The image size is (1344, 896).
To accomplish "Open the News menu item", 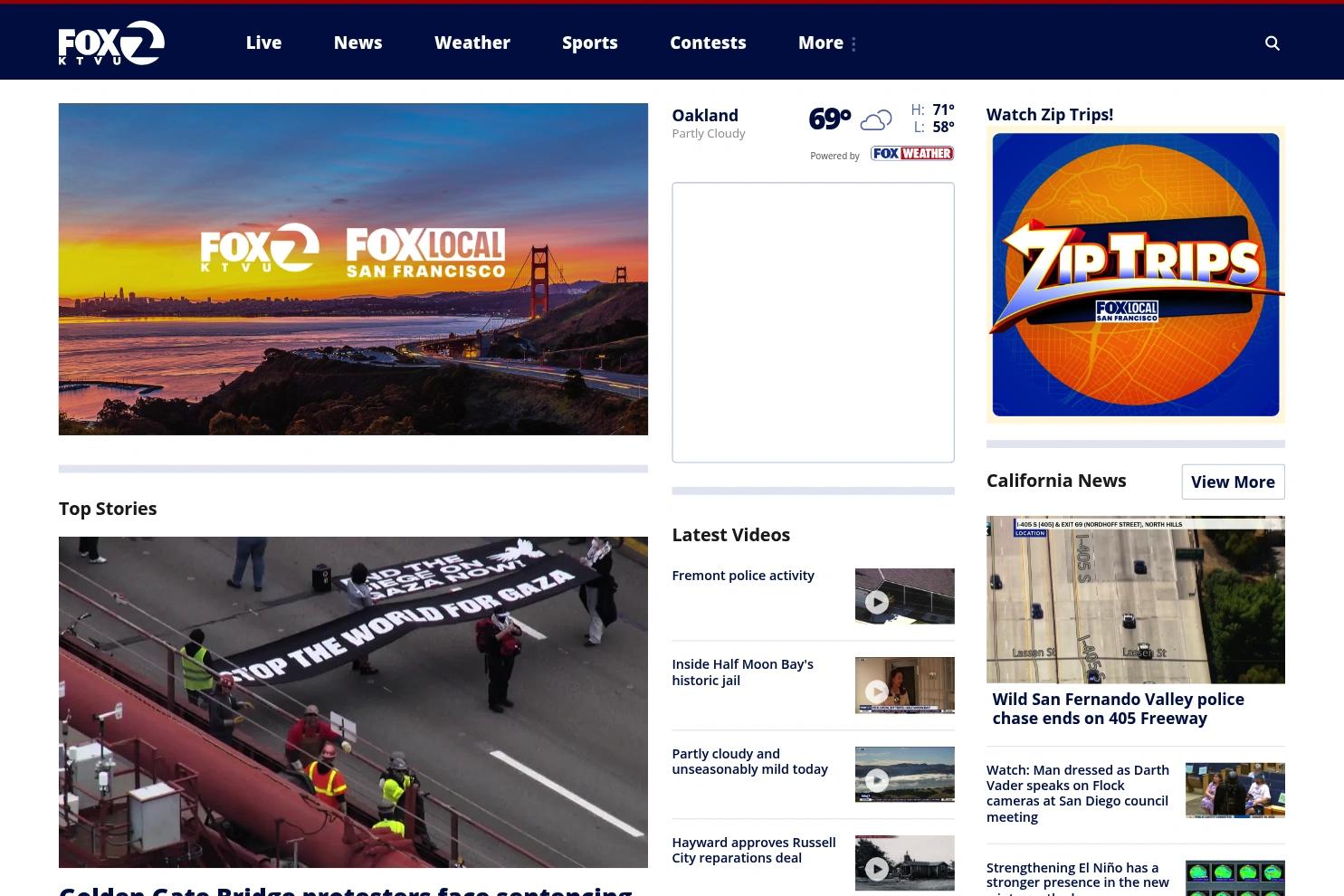I will (357, 43).
